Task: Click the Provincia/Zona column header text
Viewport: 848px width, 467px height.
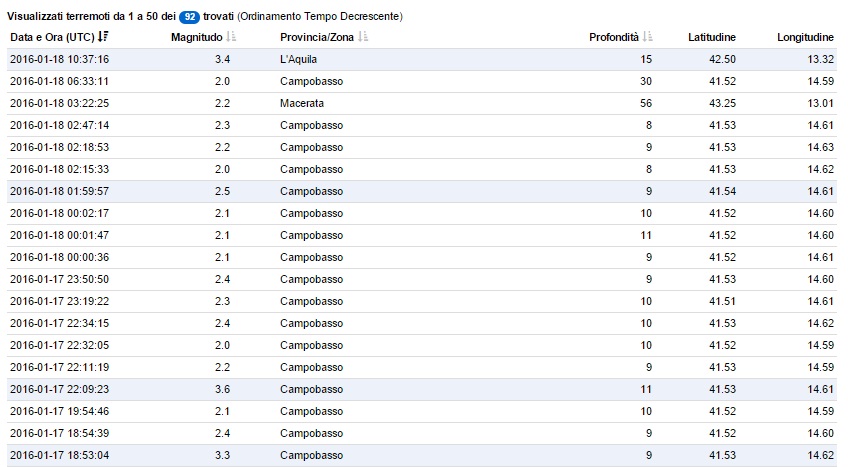Action: [316, 38]
